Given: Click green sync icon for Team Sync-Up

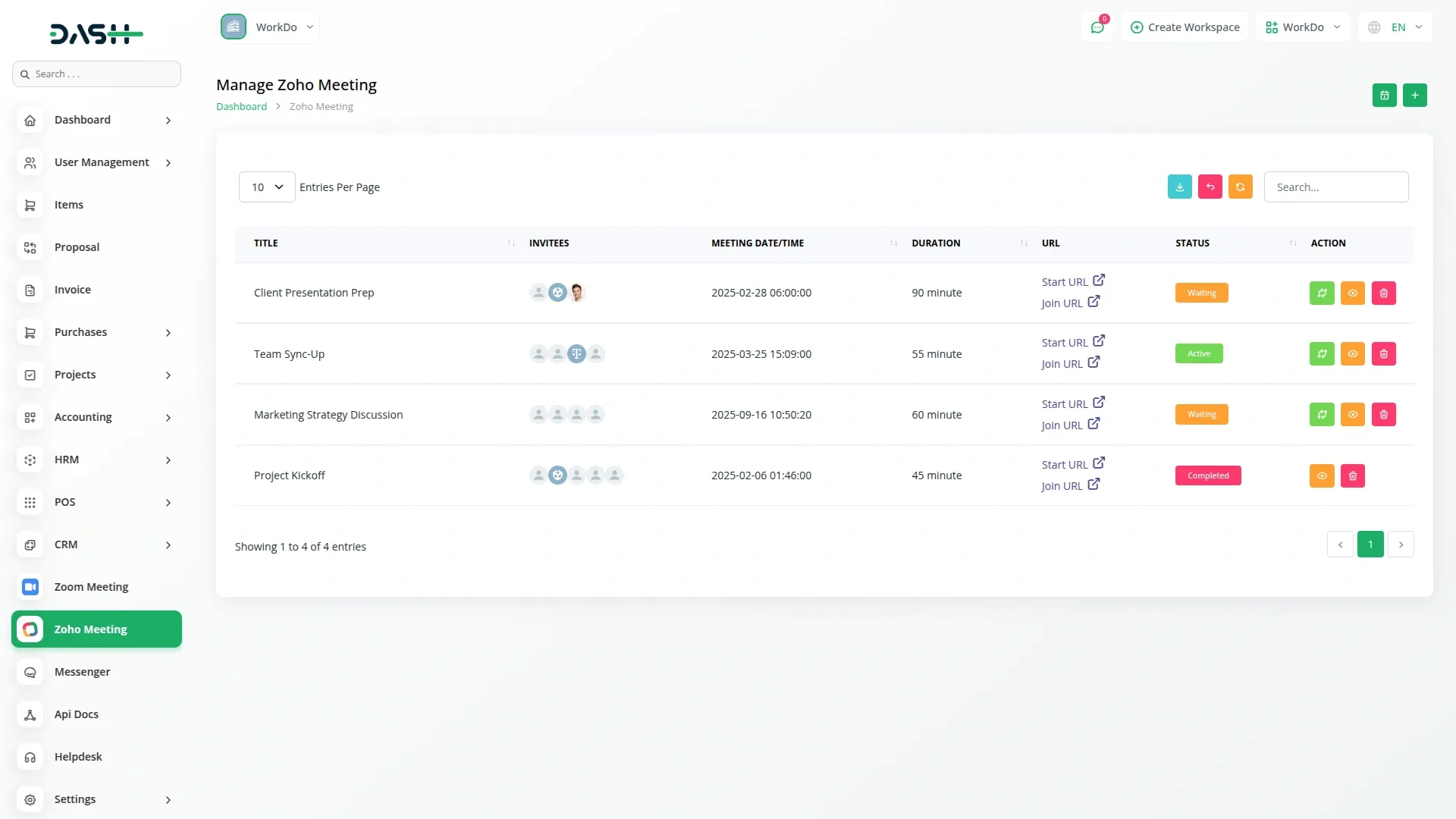Looking at the screenshot, I should pos(1321,354).
